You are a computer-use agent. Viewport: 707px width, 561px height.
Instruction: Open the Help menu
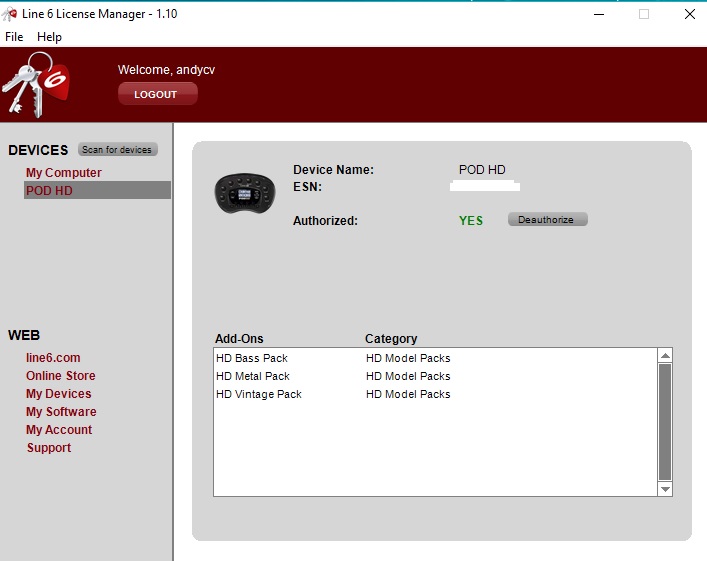(49, 37)
